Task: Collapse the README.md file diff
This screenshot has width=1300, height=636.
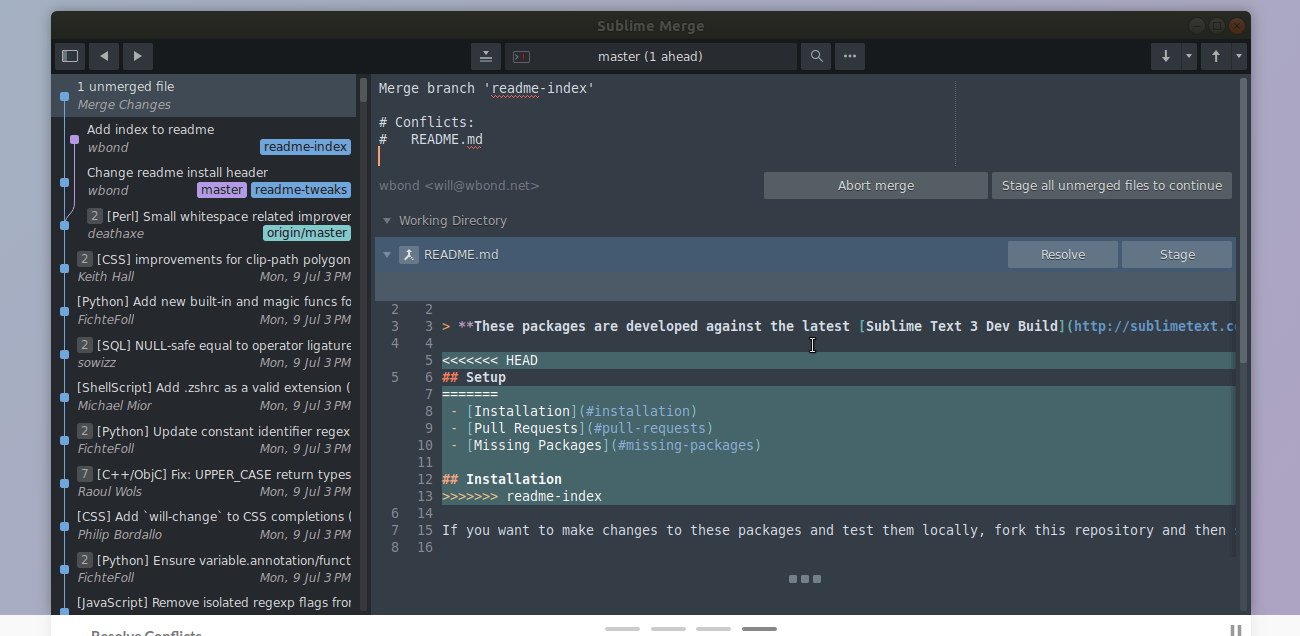Action: pyautogui.click(x=387, y=255)
